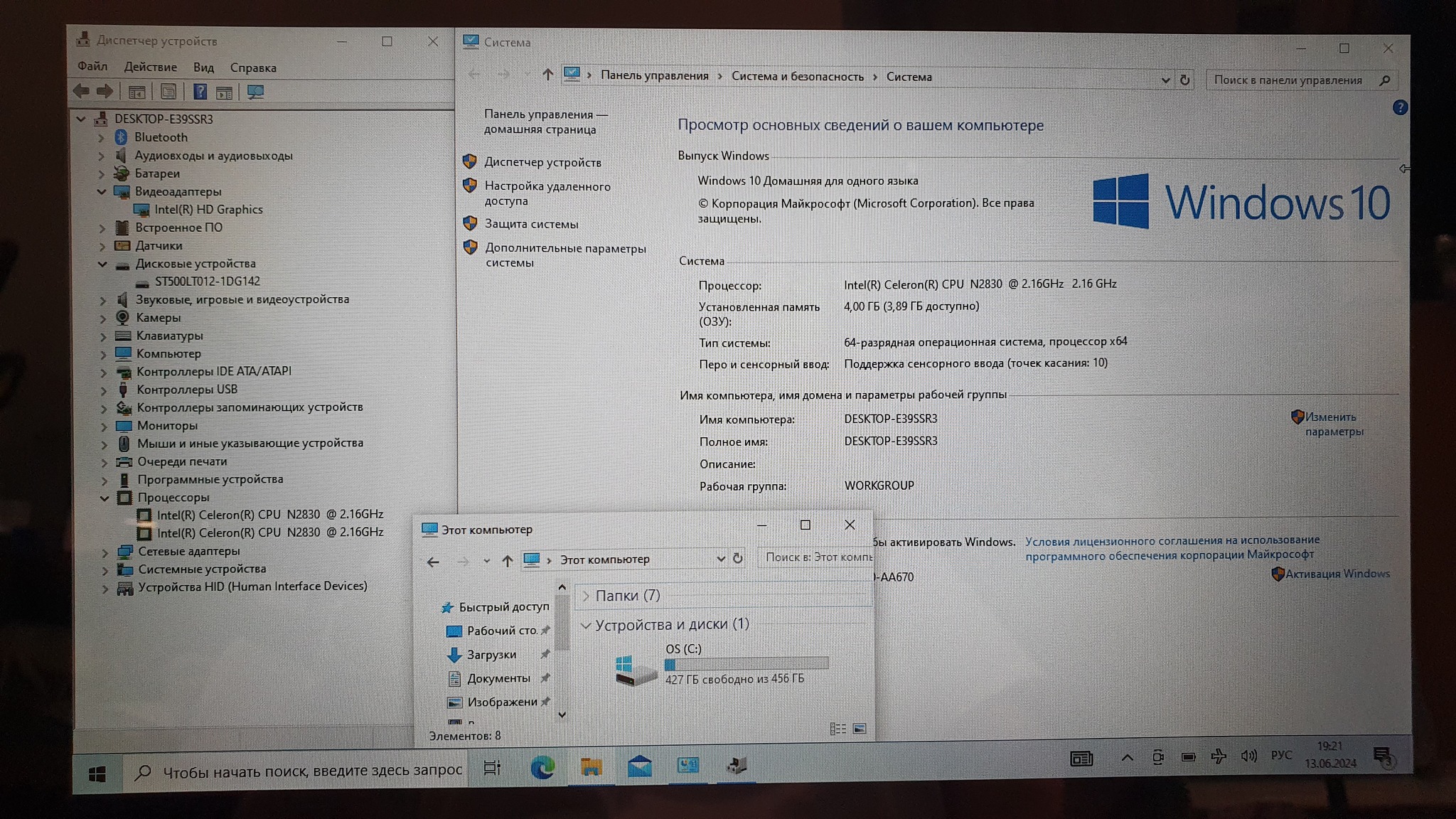Collapse the Processors tree node

[105, 498]
